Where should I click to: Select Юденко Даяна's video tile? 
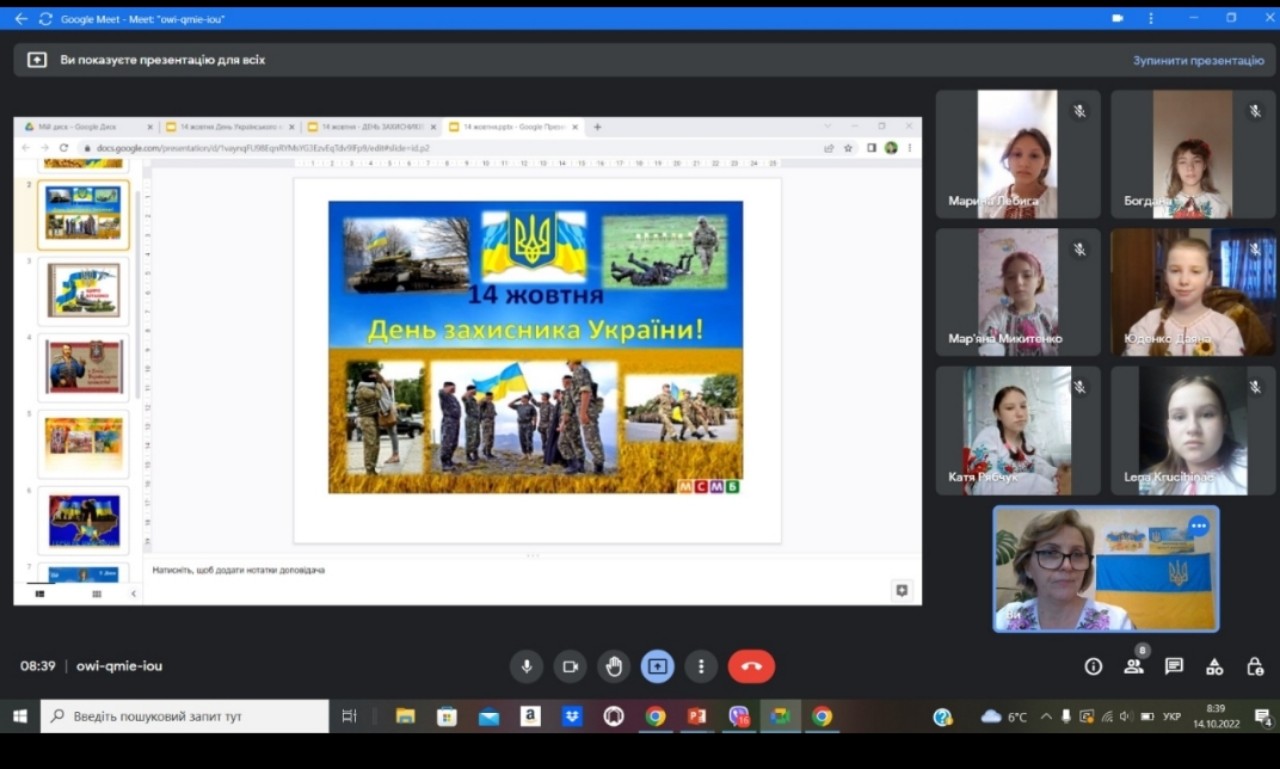click(x=1193, y=292)
